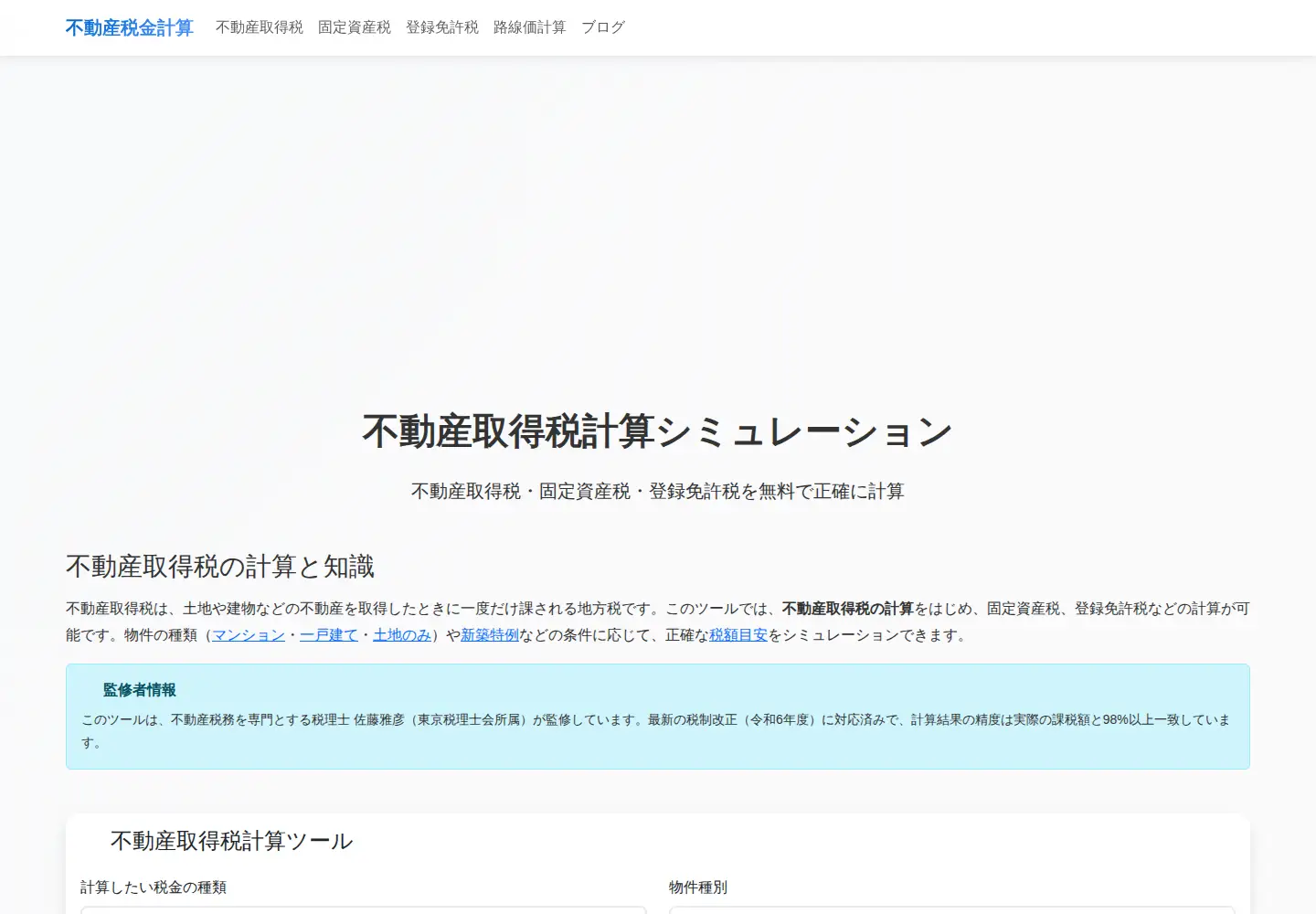Image resolution: width=1316 pixels, height=914 pixels.
Task: Click the subtitle 不動産取得税・固定資産税・登録免許税を無料で正確に計算
Action: 658,492
